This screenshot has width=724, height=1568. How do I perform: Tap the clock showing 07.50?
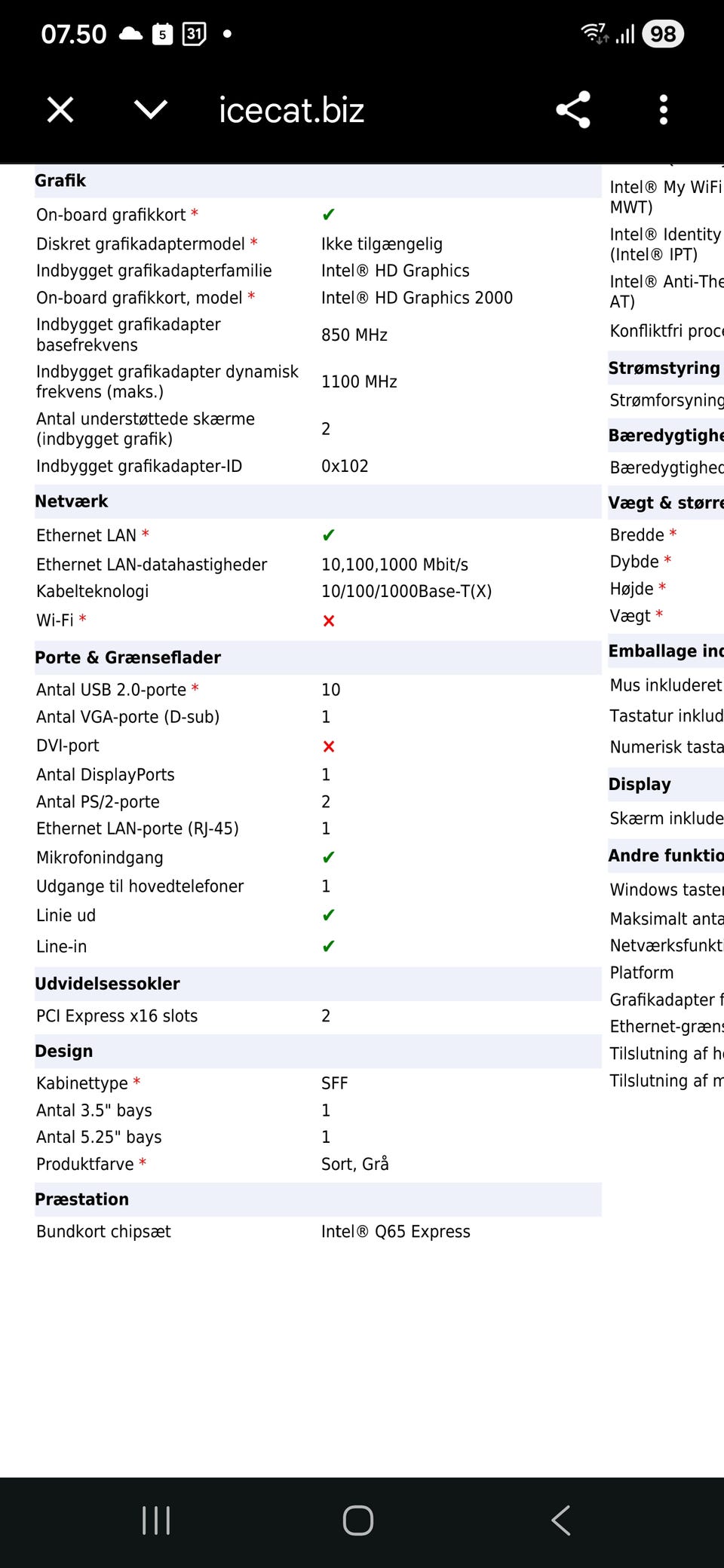pyautogui.click(x=73, y=33)
